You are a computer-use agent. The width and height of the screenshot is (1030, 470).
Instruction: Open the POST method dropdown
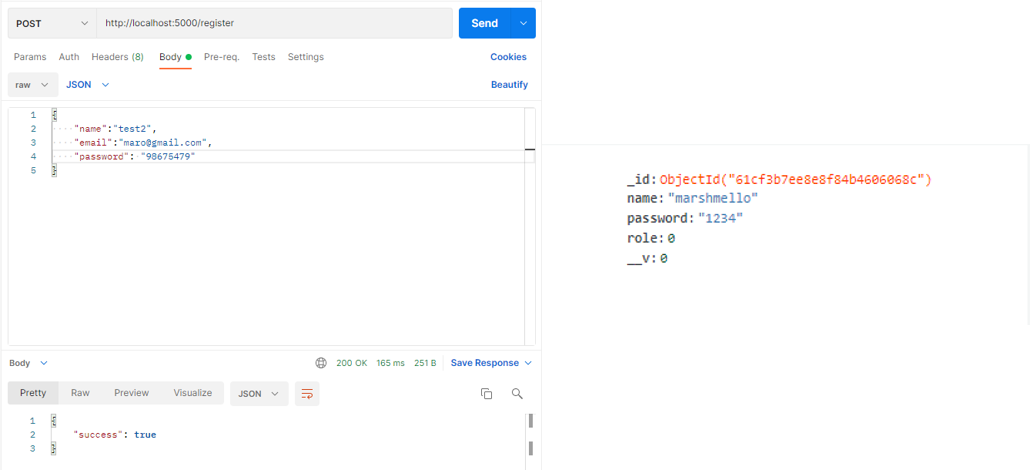pos(52,23)
